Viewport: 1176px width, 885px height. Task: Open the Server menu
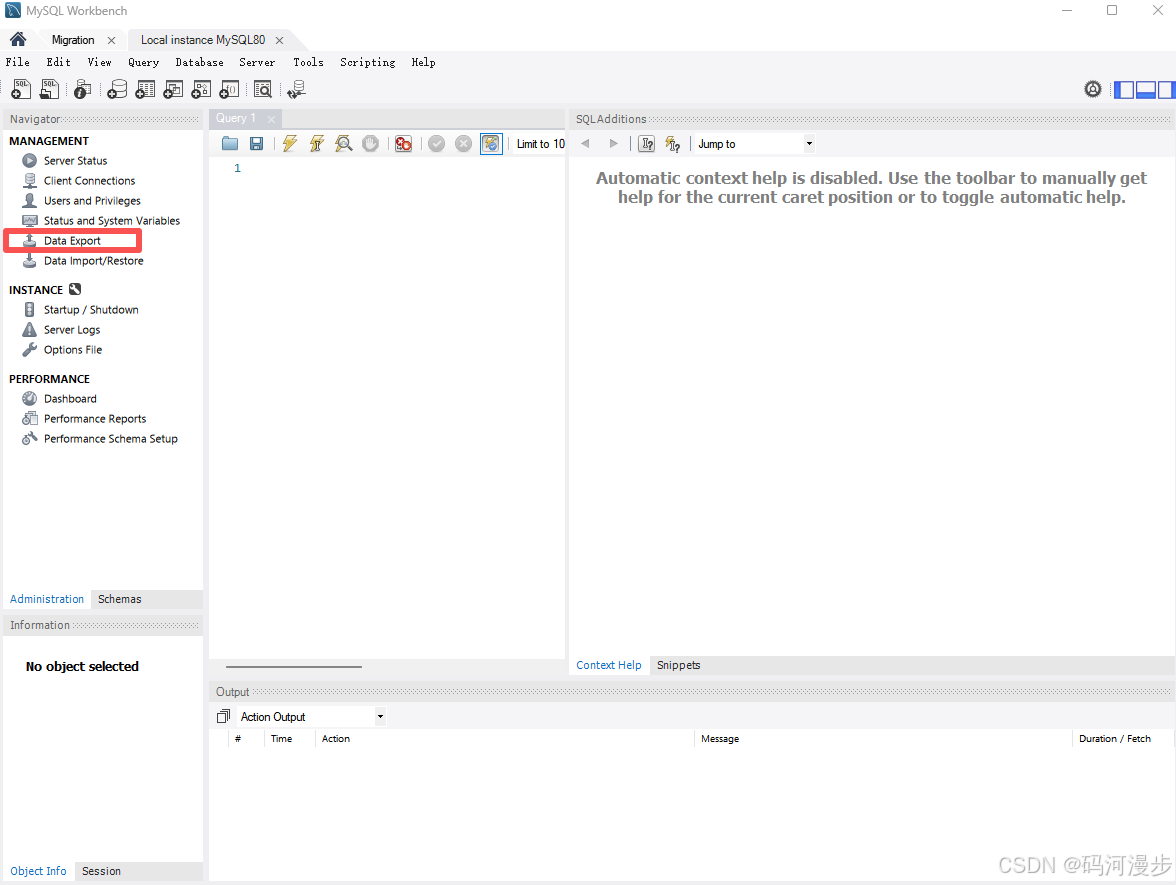click(x=257, y=62)
